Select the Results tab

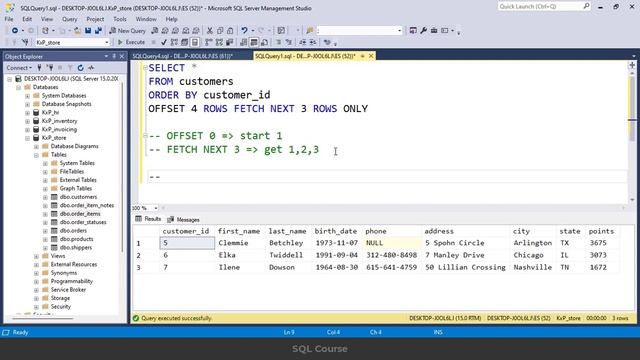coord(149,219)
